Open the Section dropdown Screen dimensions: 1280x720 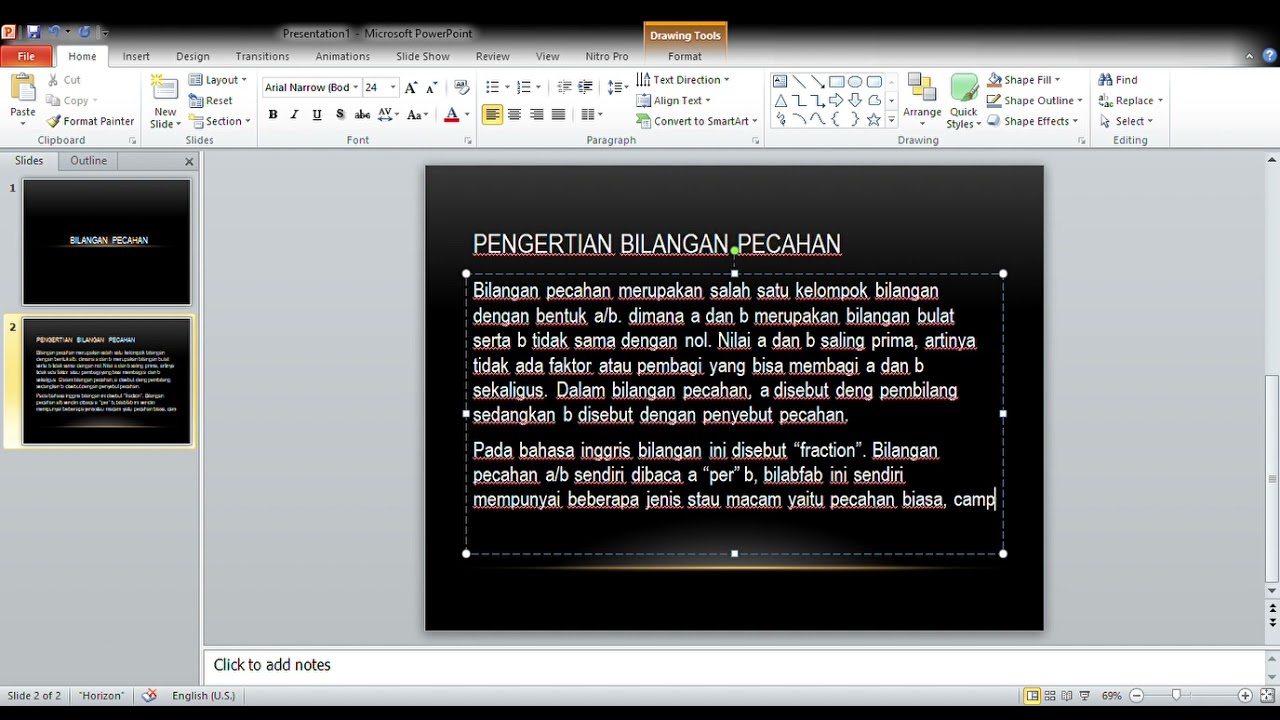(219, 121)
